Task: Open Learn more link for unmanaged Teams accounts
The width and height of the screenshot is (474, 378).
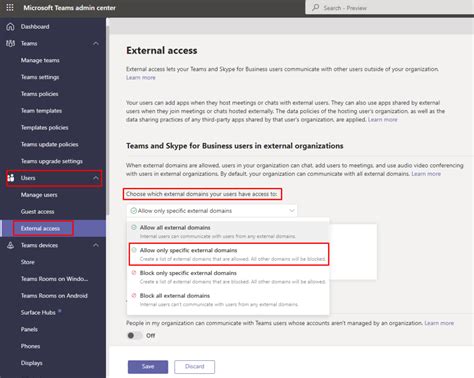Action: tap(439, 323)
